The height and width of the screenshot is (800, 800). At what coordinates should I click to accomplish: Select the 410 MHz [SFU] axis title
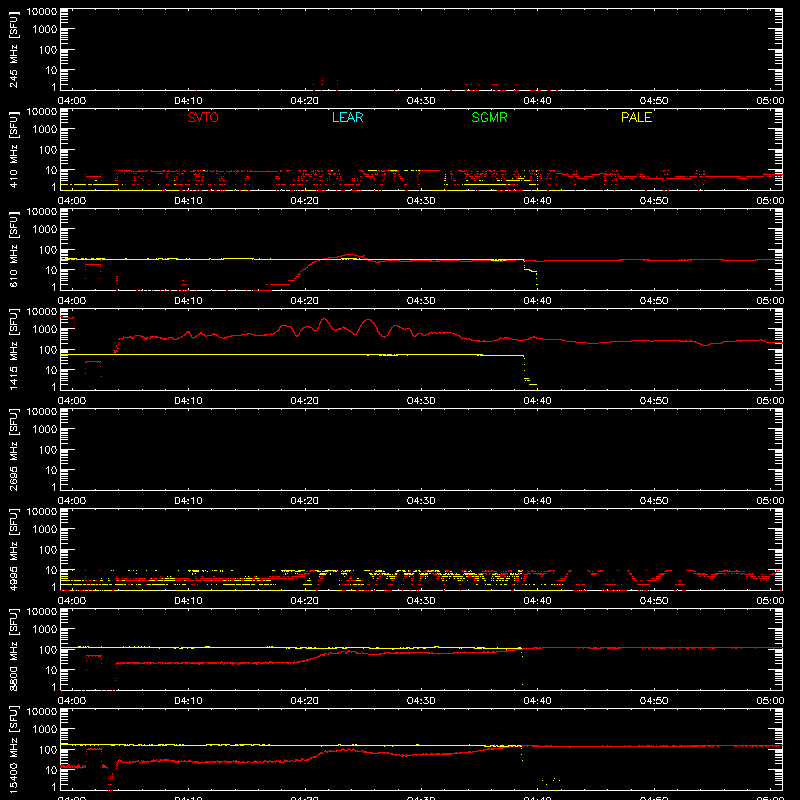click(13, 149)
